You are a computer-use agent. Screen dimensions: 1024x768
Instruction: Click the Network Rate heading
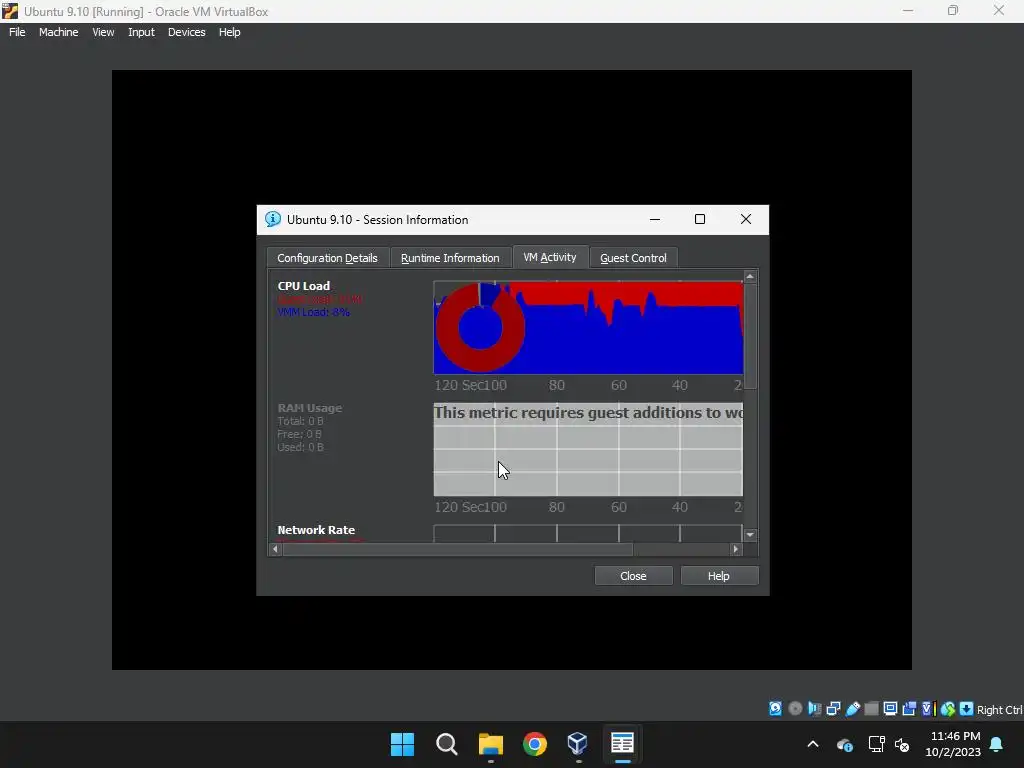tap(316, 530)
